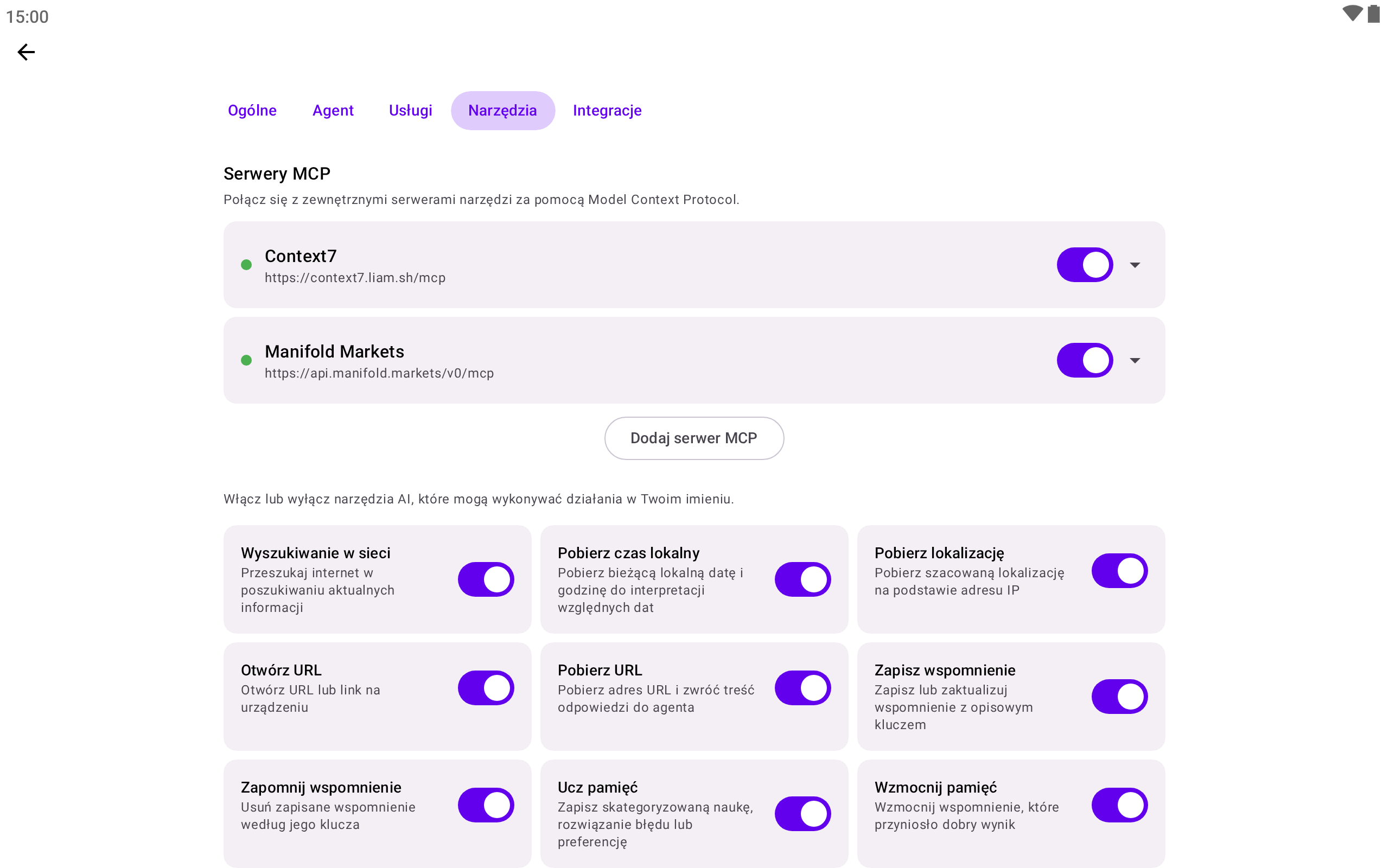Screen dimensions: 1389x868
Task: Switch to the Ogólne tab
Action: click(252, 110)
